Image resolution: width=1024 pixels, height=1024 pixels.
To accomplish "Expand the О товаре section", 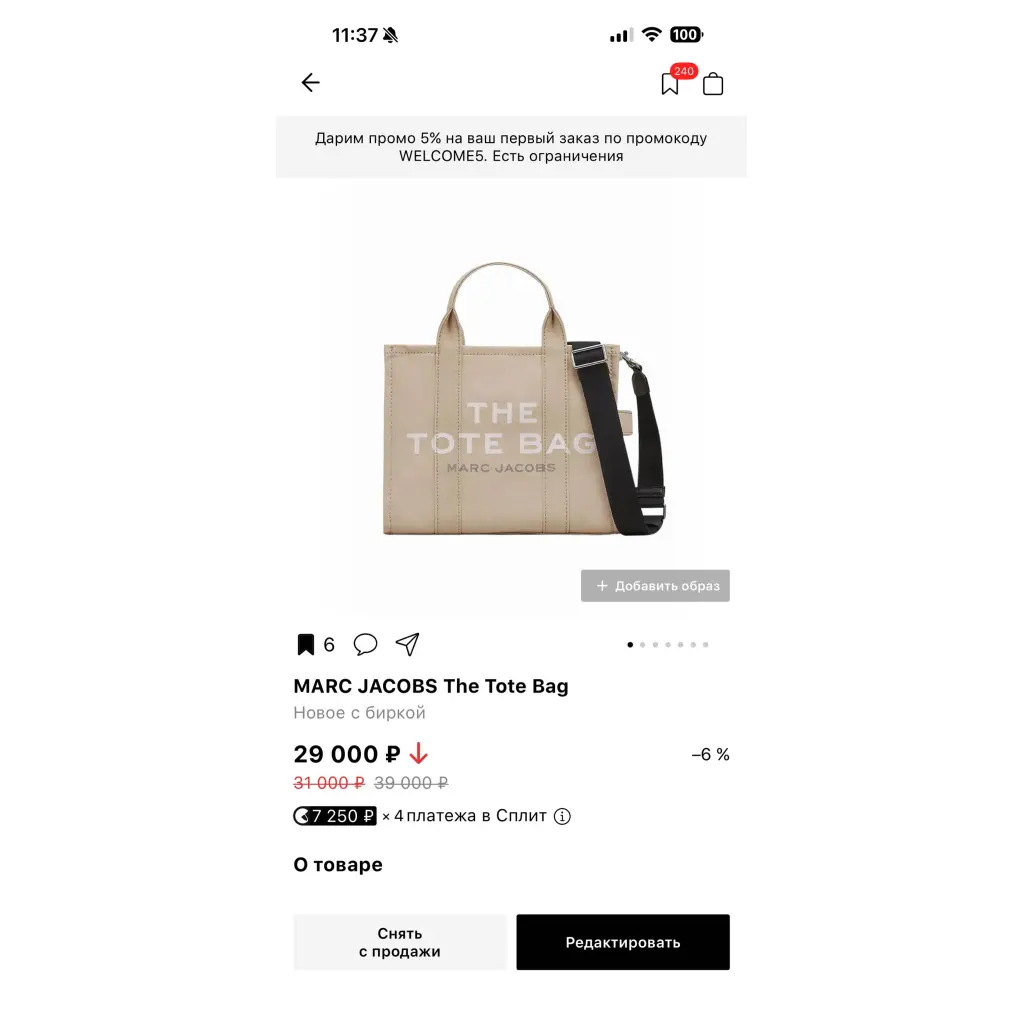I will coord(338,865).
